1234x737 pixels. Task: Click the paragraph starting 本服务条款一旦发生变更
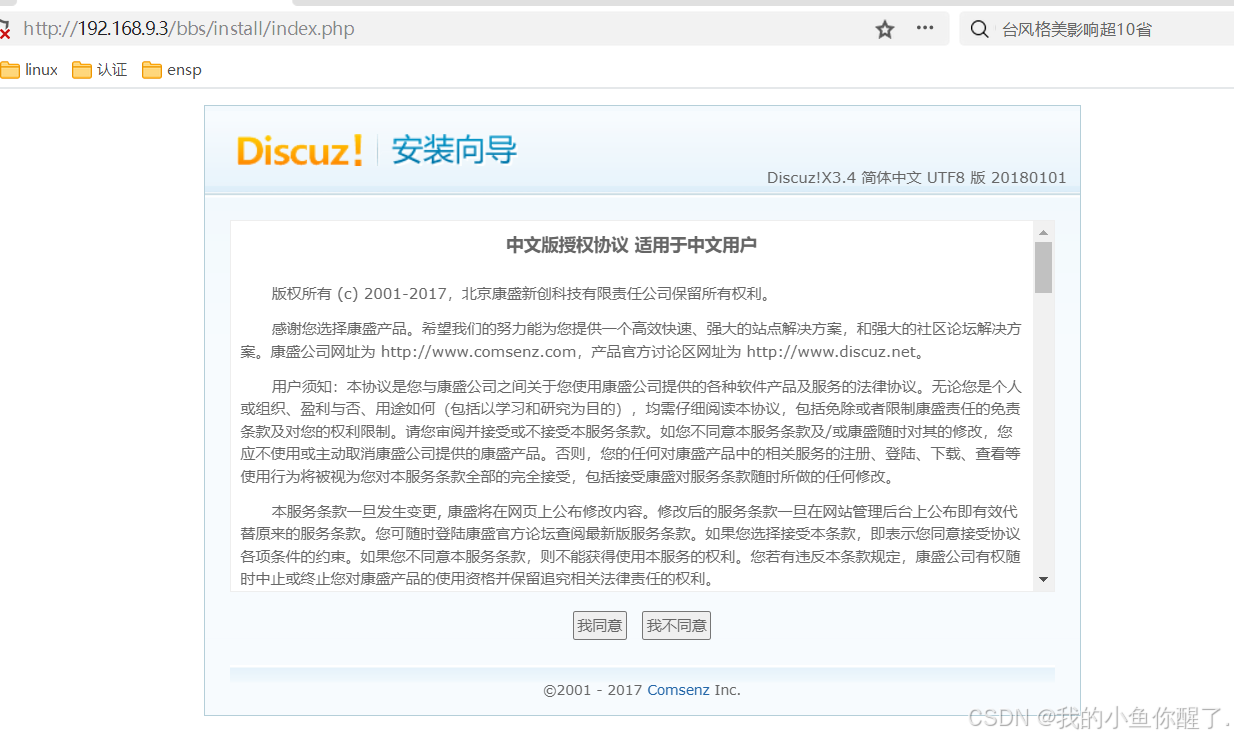click(x=631, y=545)
